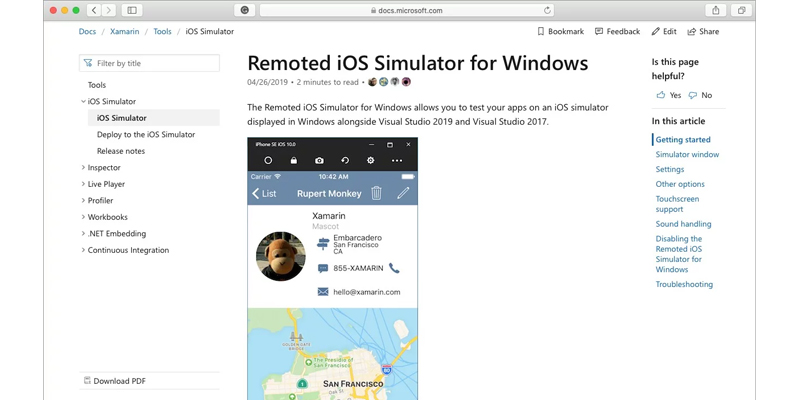The image size is (799, 400).
Task: Expand the Profiler section in sidebar
Action: coord(83,201)
